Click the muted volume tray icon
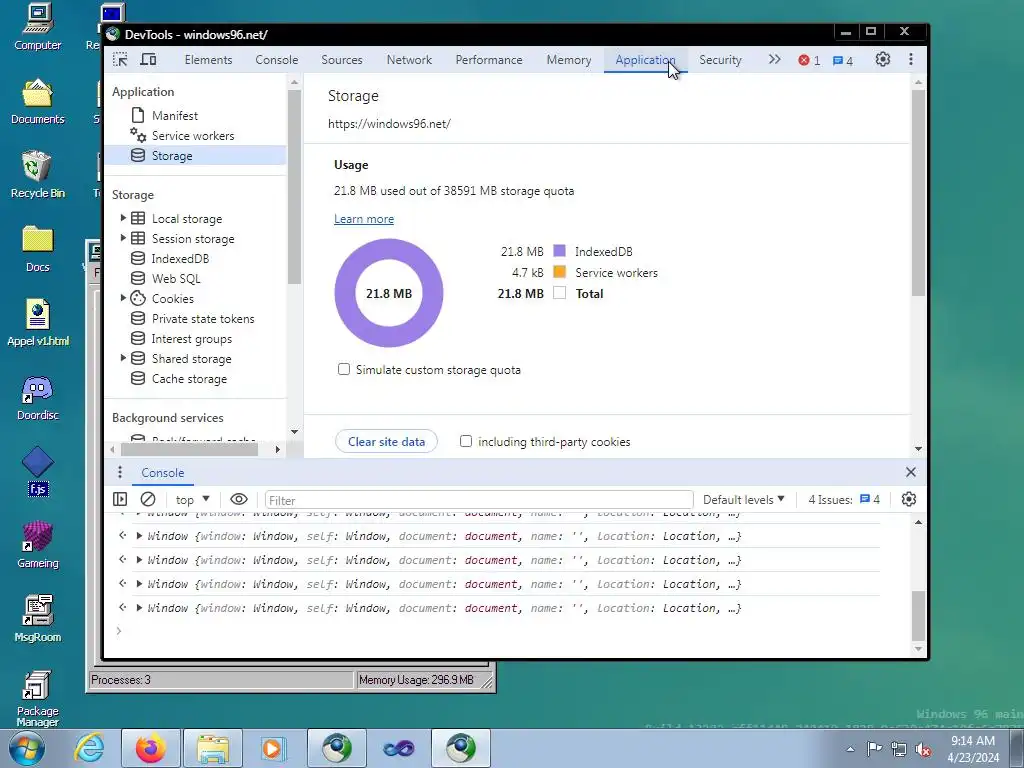 click(923, 749)
